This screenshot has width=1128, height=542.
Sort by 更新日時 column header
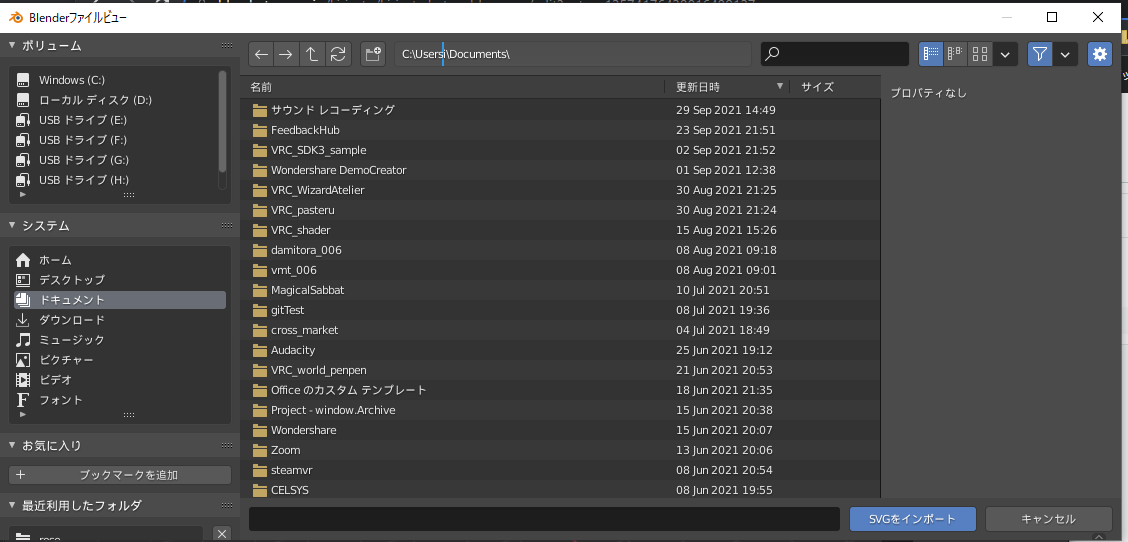(727, 87)
